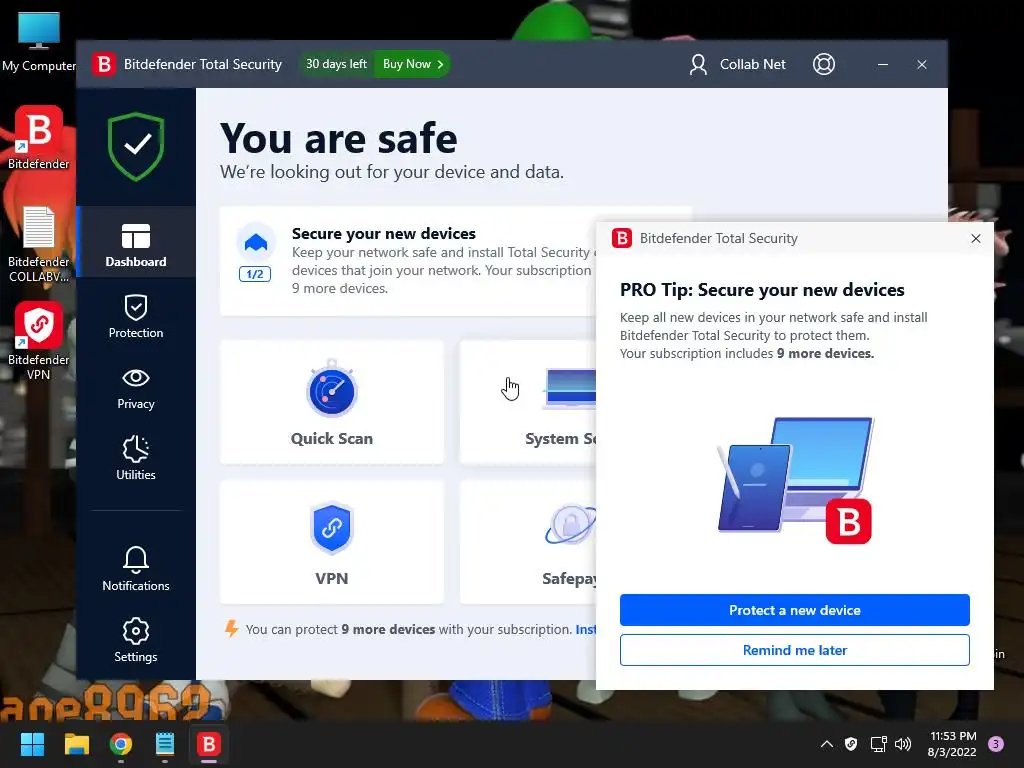
Task: Click Remind me later button
Action: point(794,650)
